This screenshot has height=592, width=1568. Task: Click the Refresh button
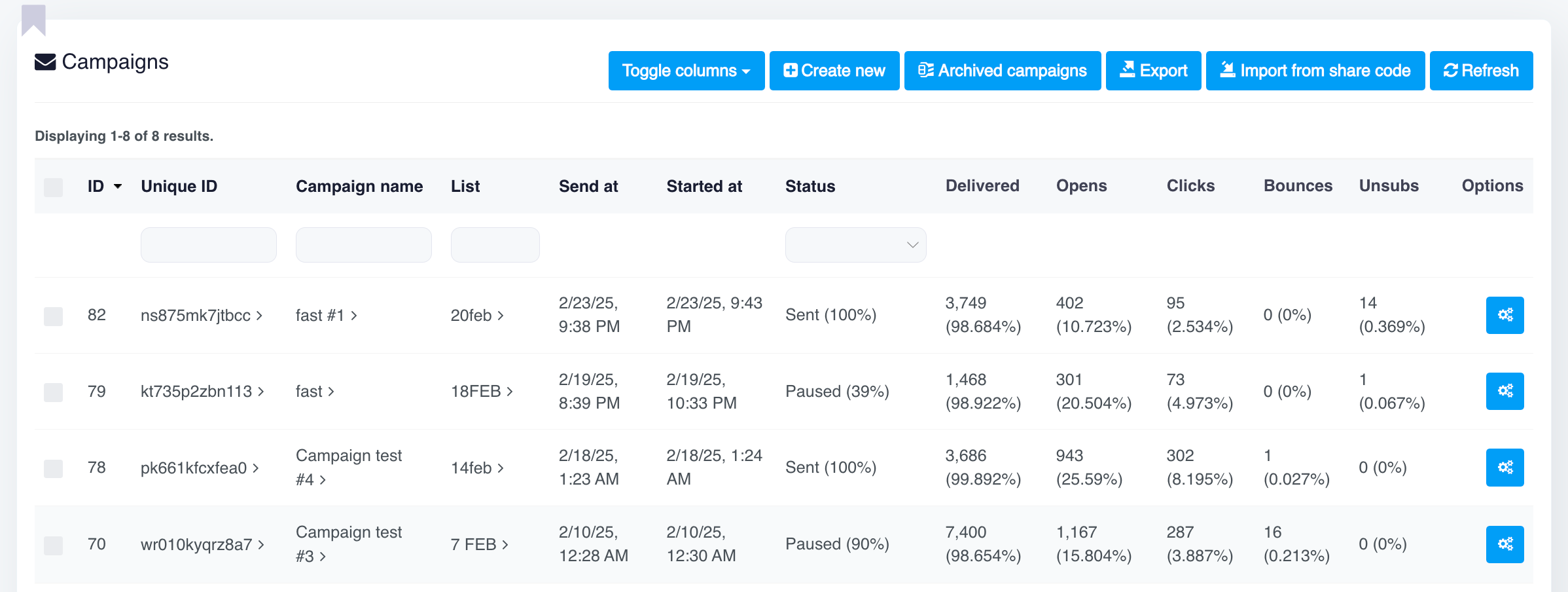pyautogui.click(x=1481, y=71)
